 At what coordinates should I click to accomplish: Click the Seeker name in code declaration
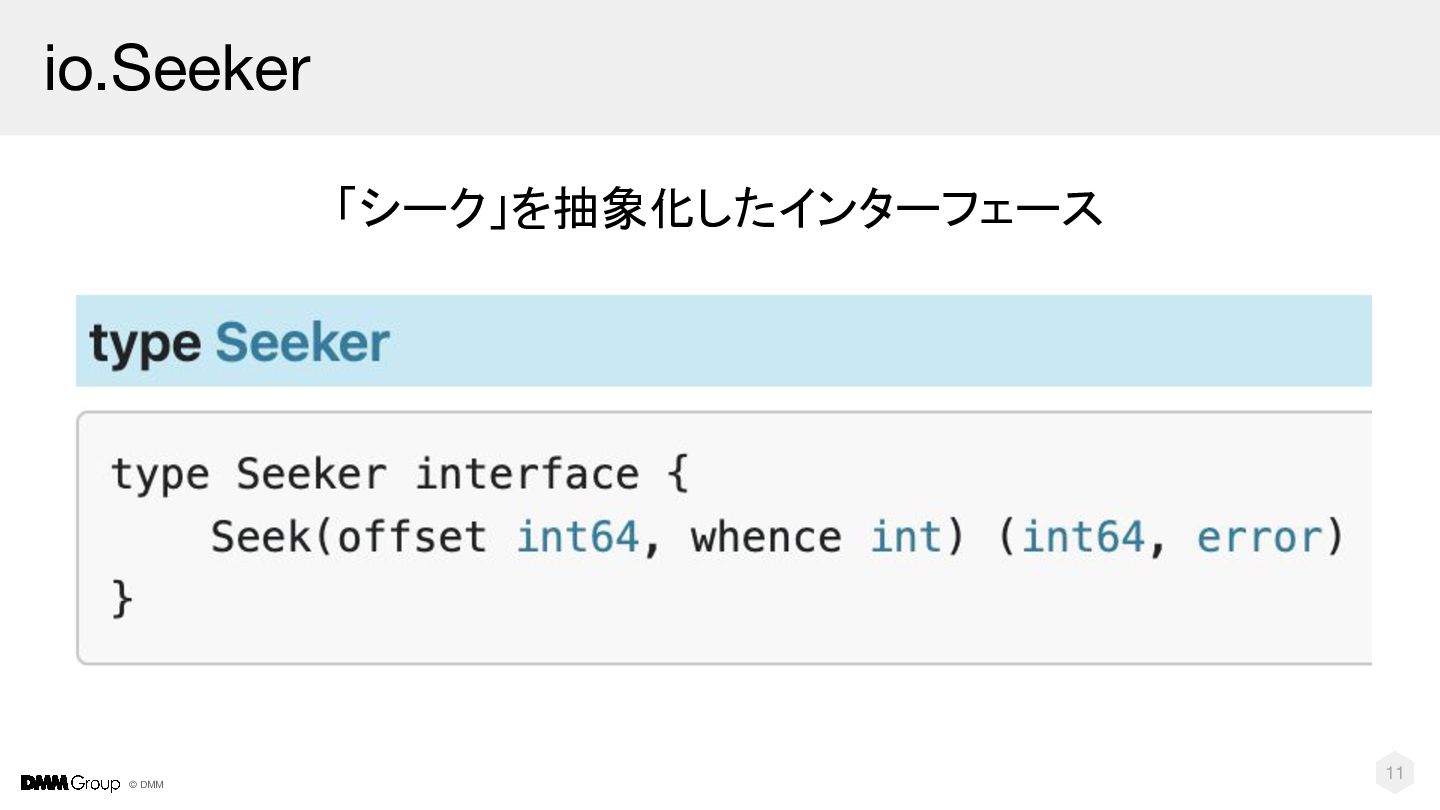coord(310,474)
